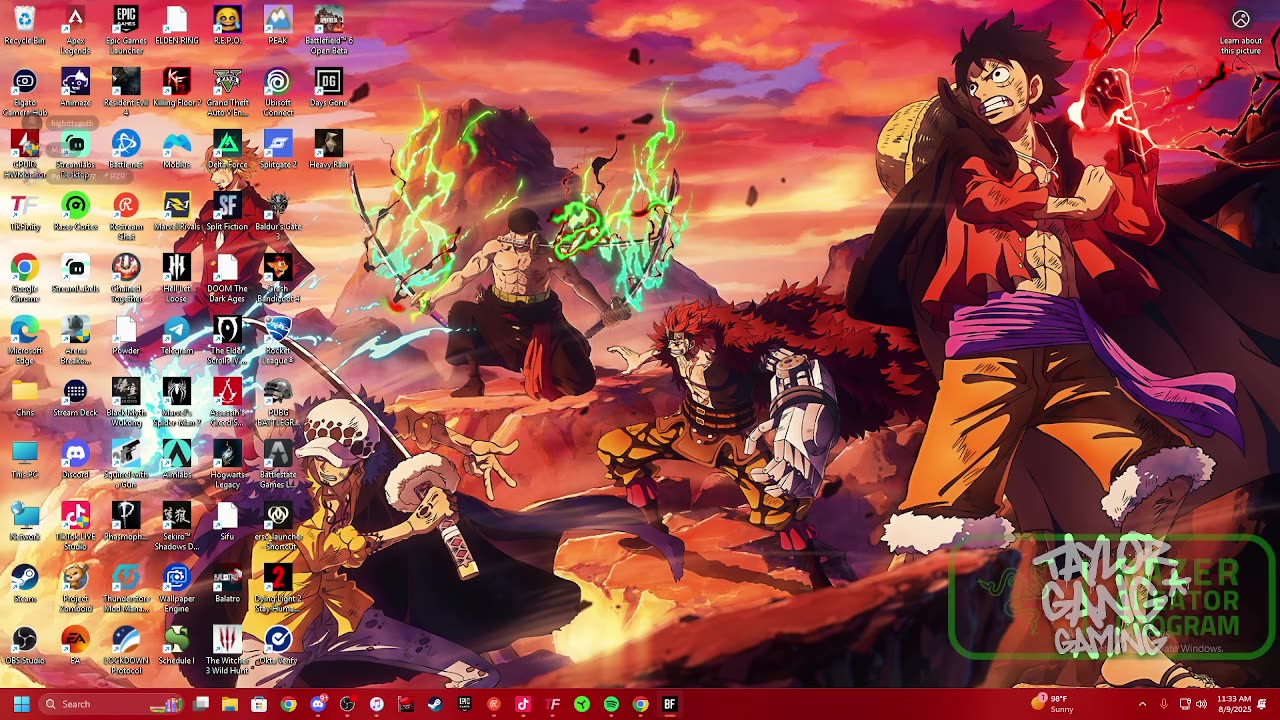Open Battle.net desktop icon
1280x720 pixels.
[x=126, y=151]
